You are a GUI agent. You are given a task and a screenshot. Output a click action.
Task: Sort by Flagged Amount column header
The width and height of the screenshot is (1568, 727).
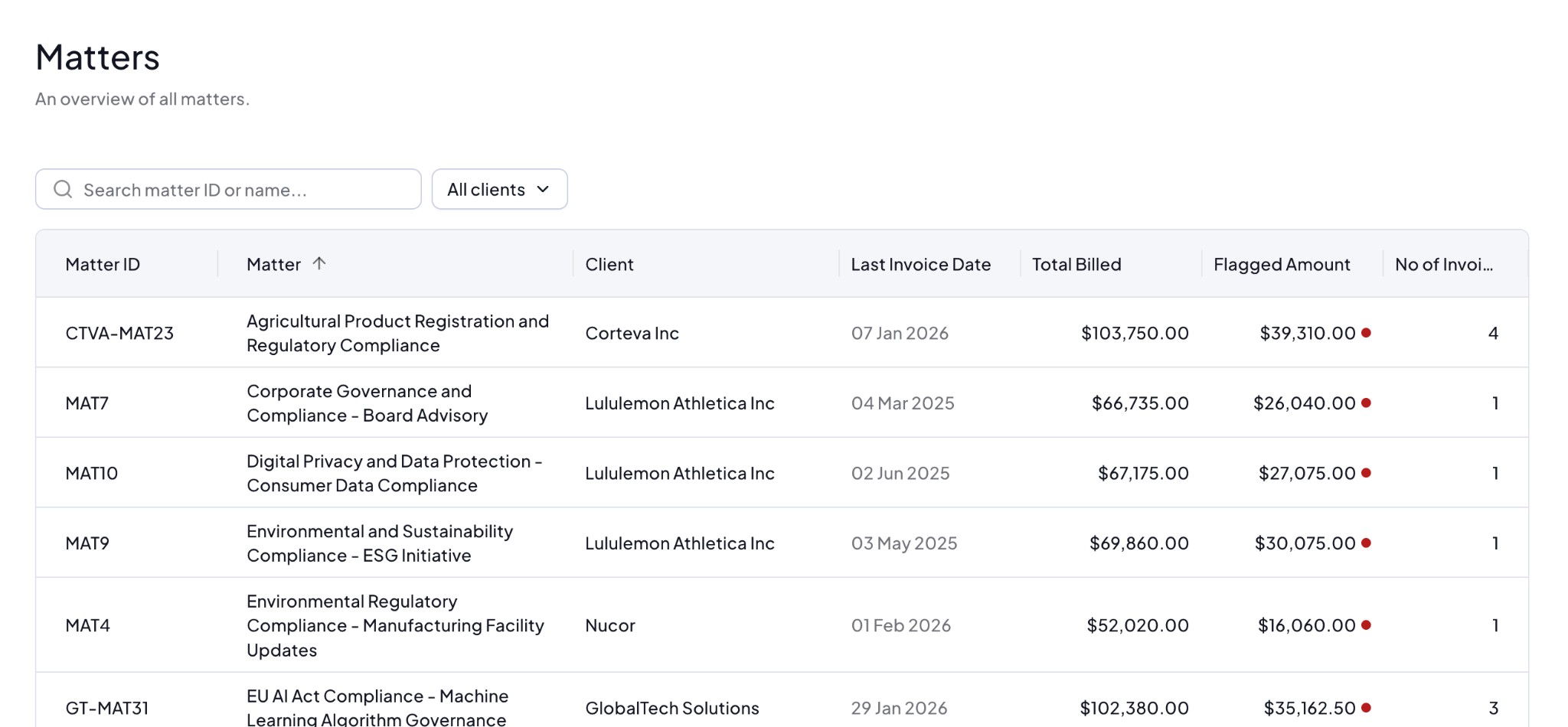[x=1281, y=265]
